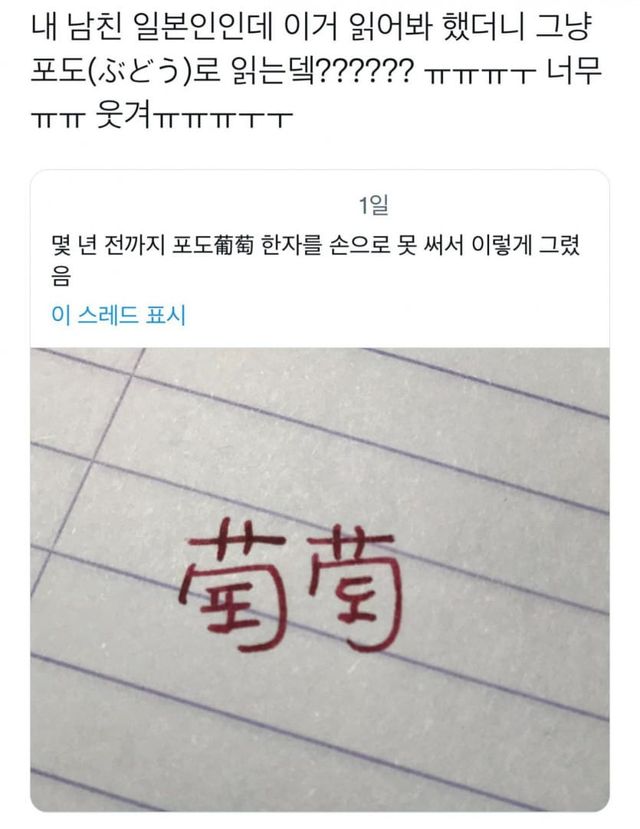
Task: Click the right handwritten red grape character
Action: (355, 587)
